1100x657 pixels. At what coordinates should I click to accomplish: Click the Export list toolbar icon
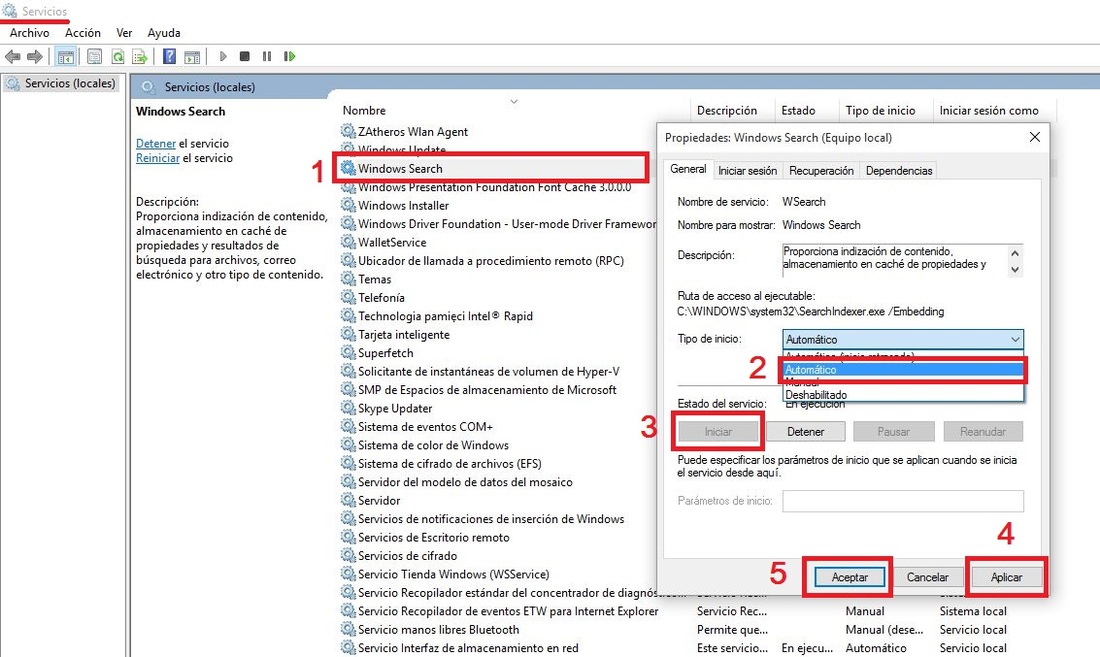click(140, 57)
